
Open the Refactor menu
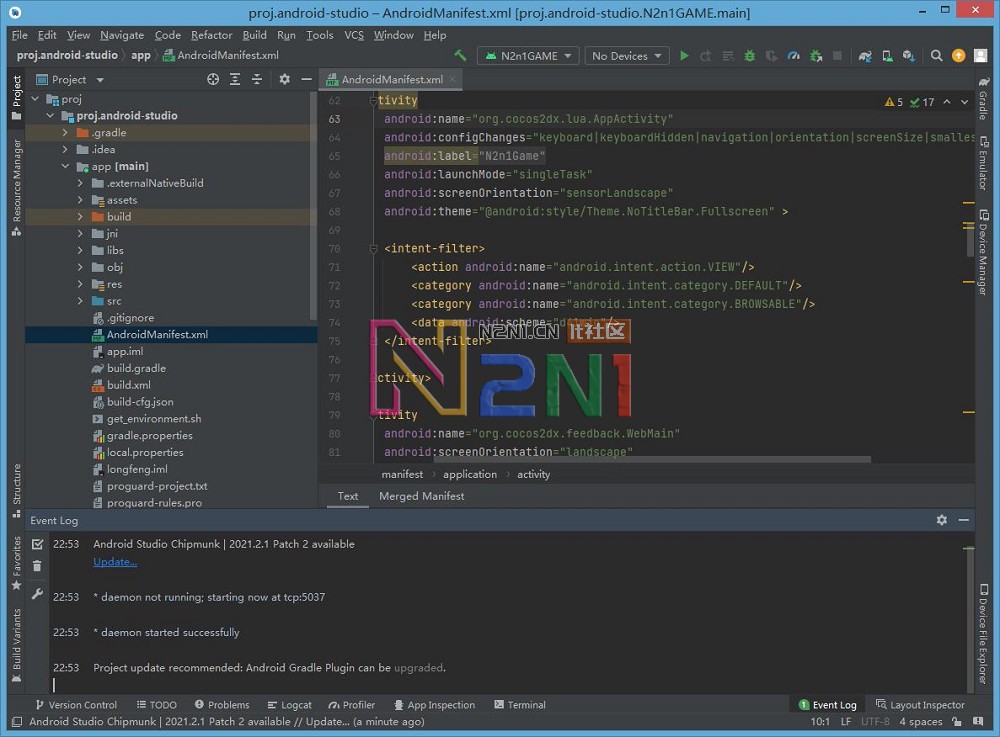211,34
